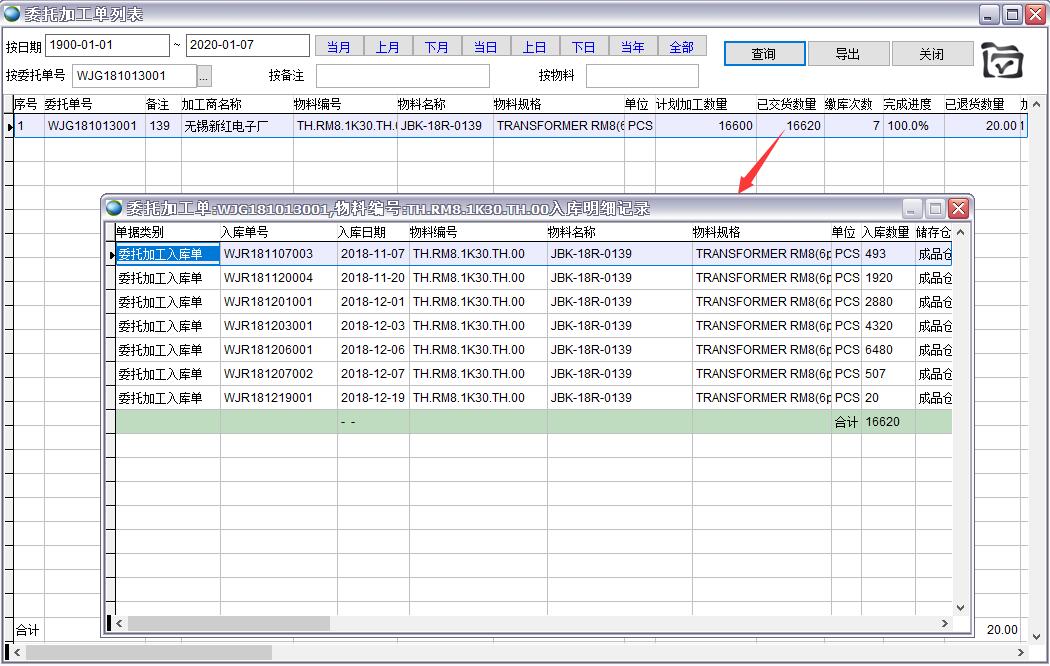Click the start date field 1900-01-01

pyautogui.click(x=108, y=46)
